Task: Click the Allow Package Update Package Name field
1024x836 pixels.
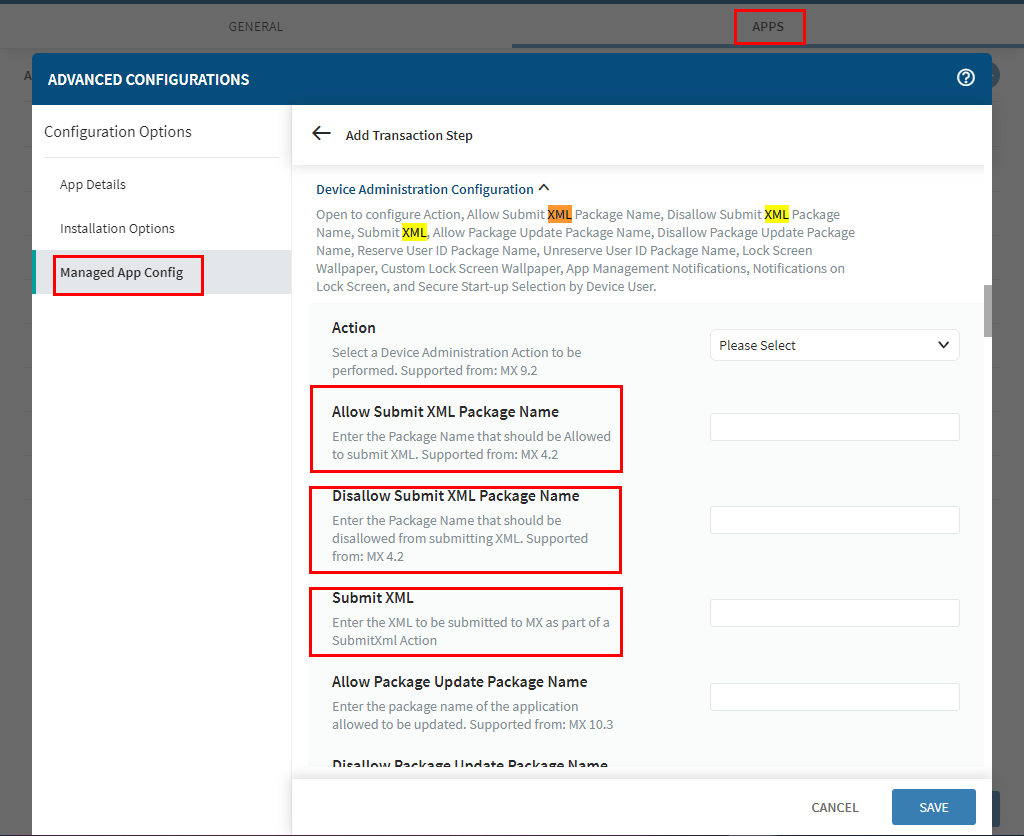Action: click(834, 697)
